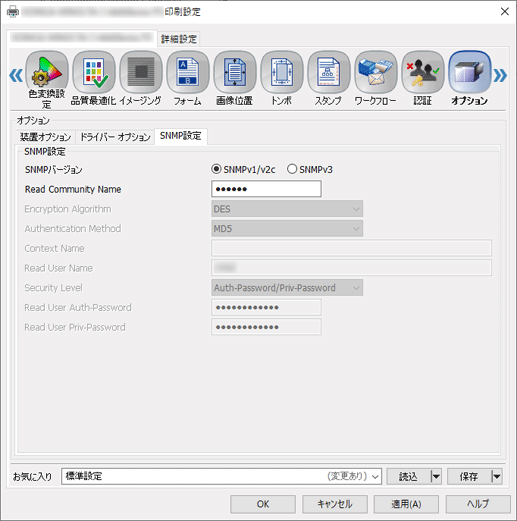Open Authentication Method MD5 dropdown
Viewport: 517px width, 521px height.
(x=287, y=229)
